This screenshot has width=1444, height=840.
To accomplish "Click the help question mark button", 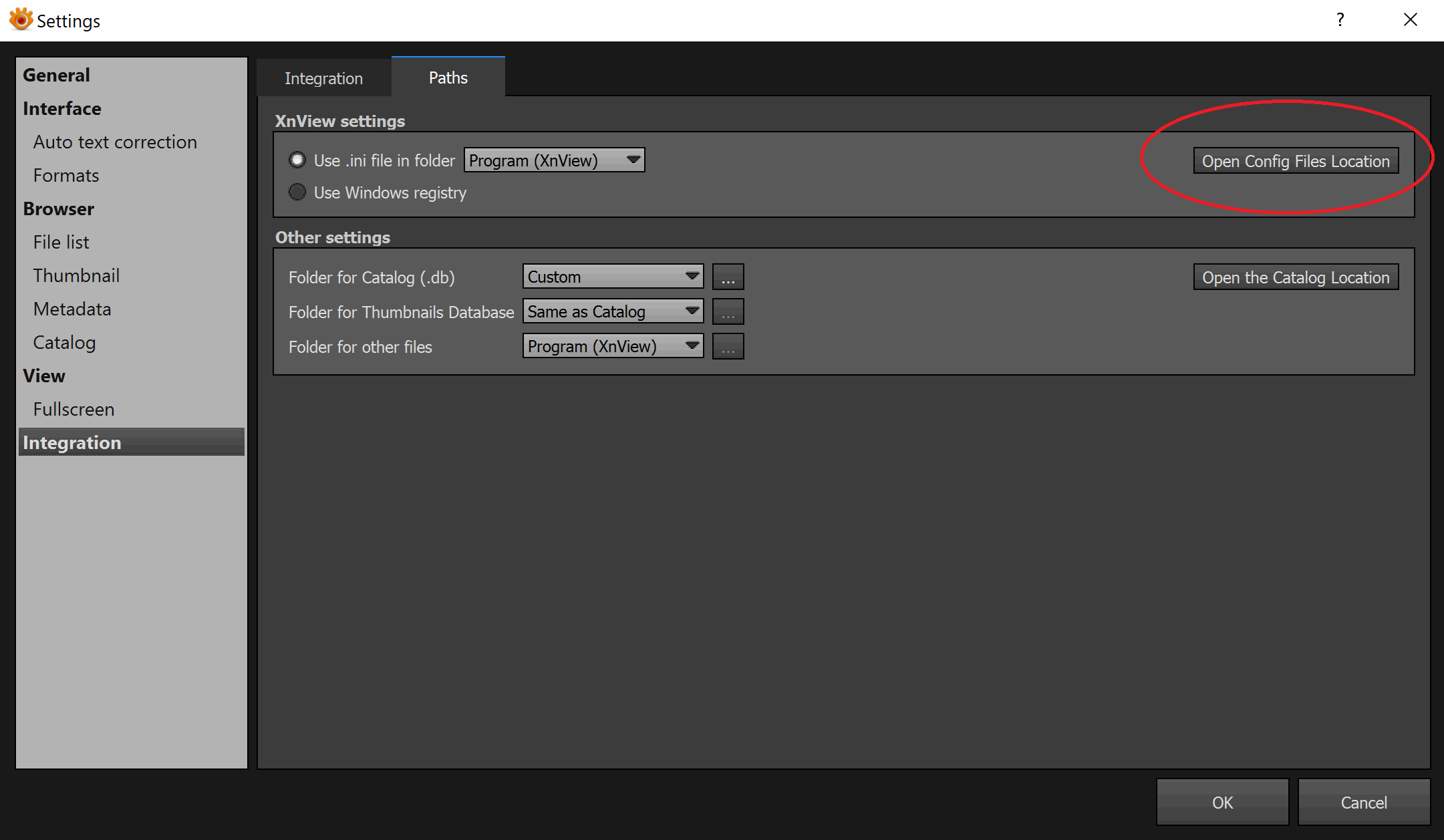I will pyautogui.click(x=1340, y=20).
